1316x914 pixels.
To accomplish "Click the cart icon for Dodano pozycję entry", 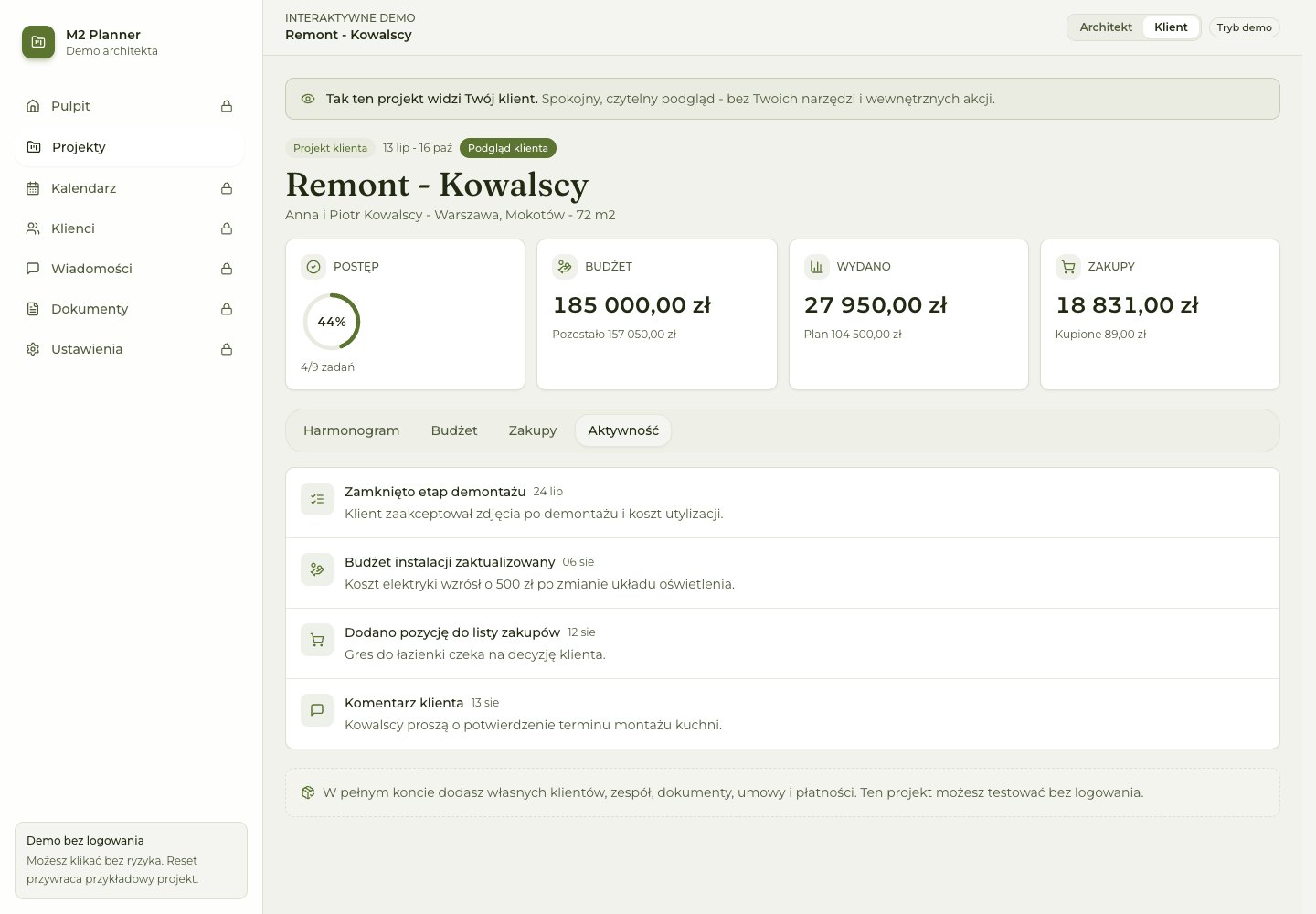I will coord(317,640).
